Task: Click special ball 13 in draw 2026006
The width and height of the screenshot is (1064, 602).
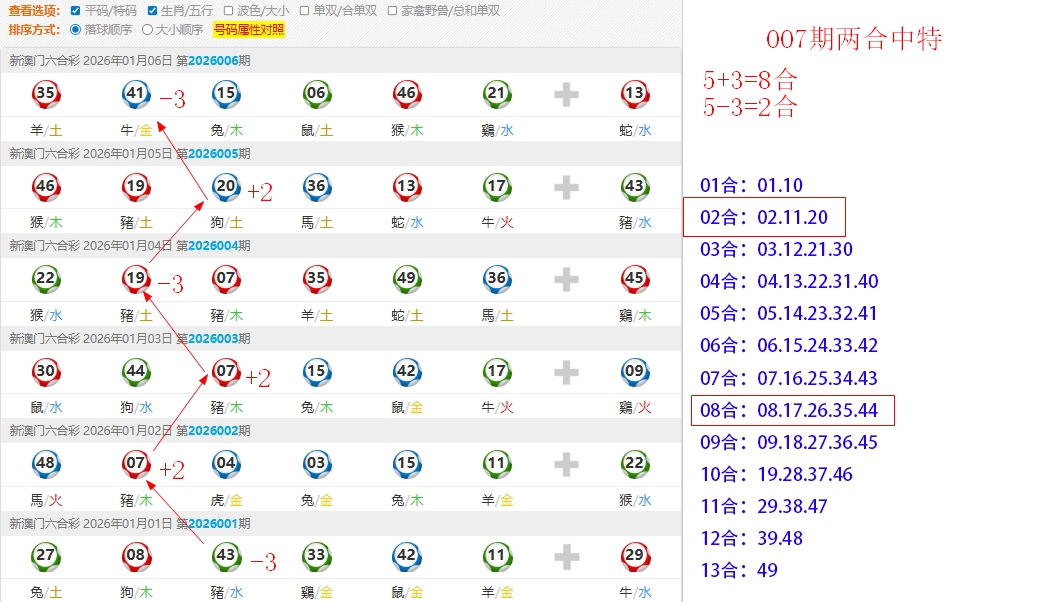Action: [634, 95]
